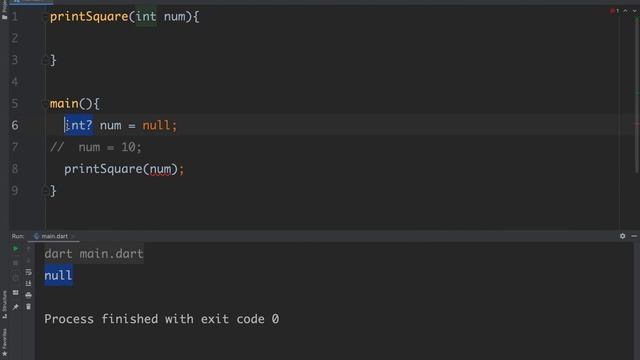Click 'null' keyword in line 6
The height and width of the screenshot is (360, 640).
156,125
